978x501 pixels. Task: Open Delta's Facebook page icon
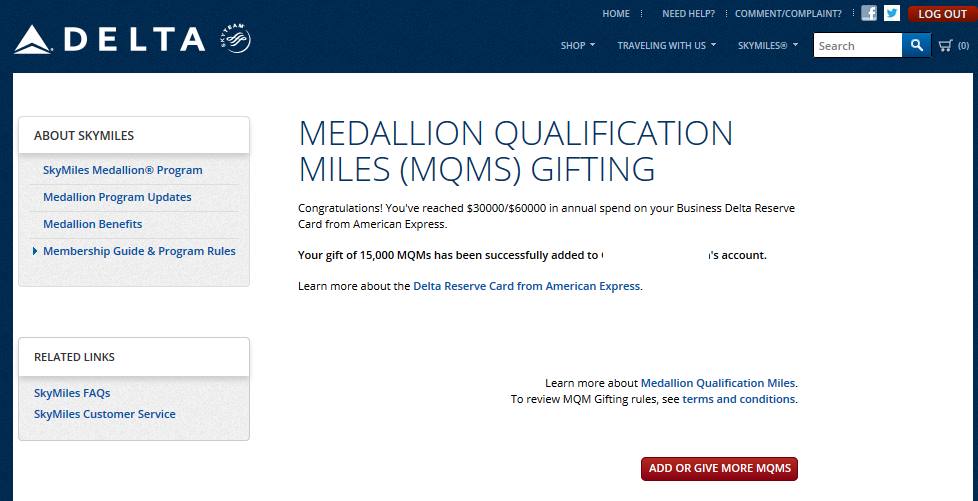coord(869,14)
